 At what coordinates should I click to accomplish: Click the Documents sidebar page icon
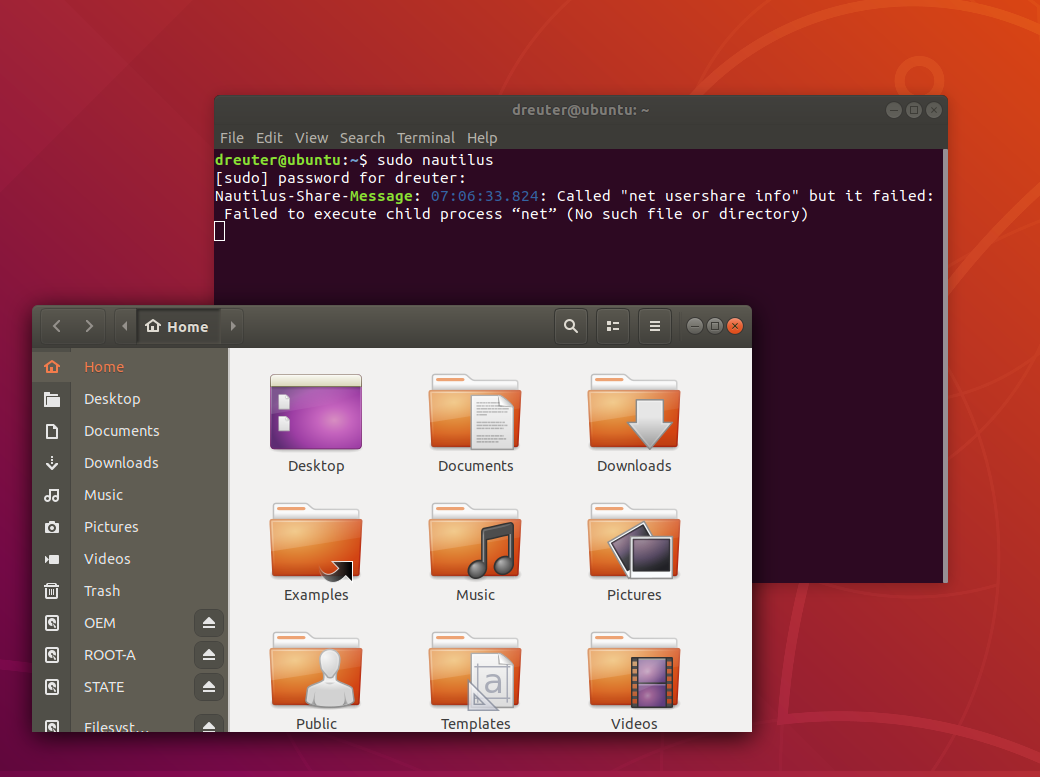[52, 431]
